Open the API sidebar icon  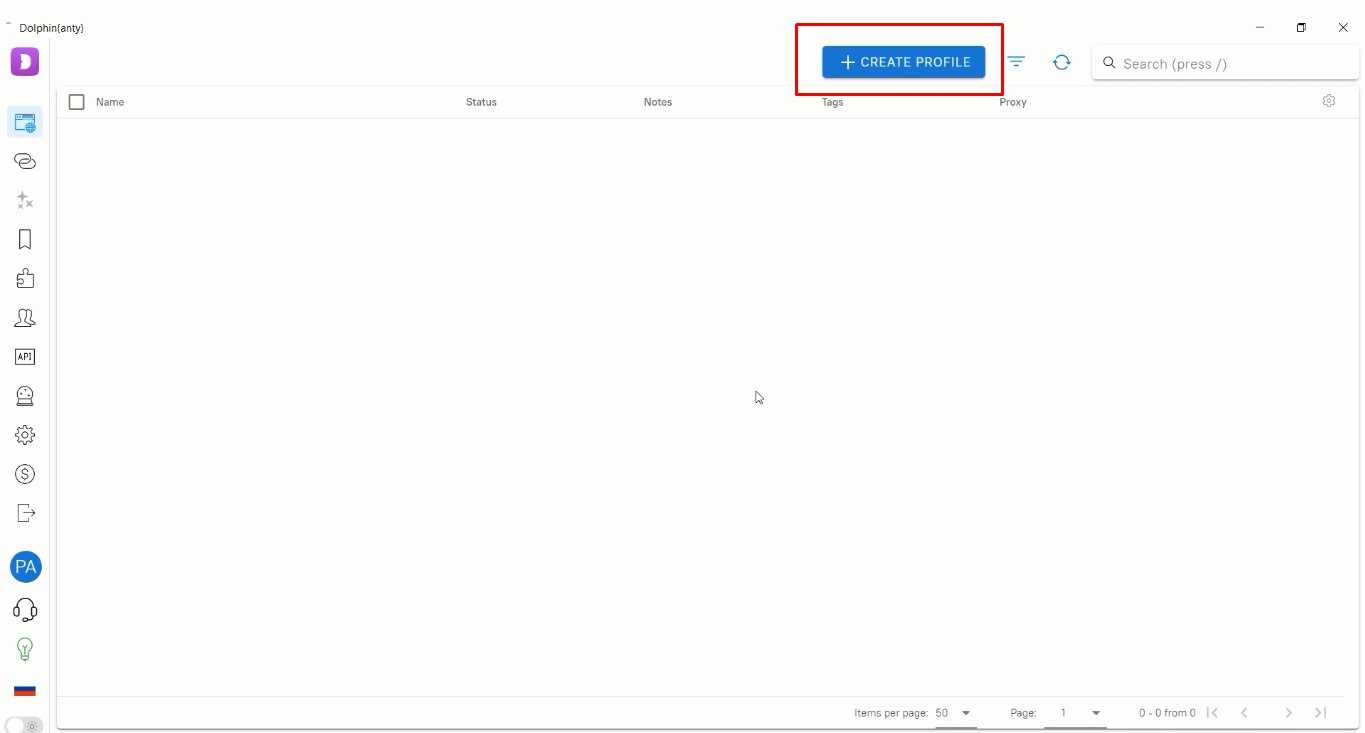click(x=25, y=357)
